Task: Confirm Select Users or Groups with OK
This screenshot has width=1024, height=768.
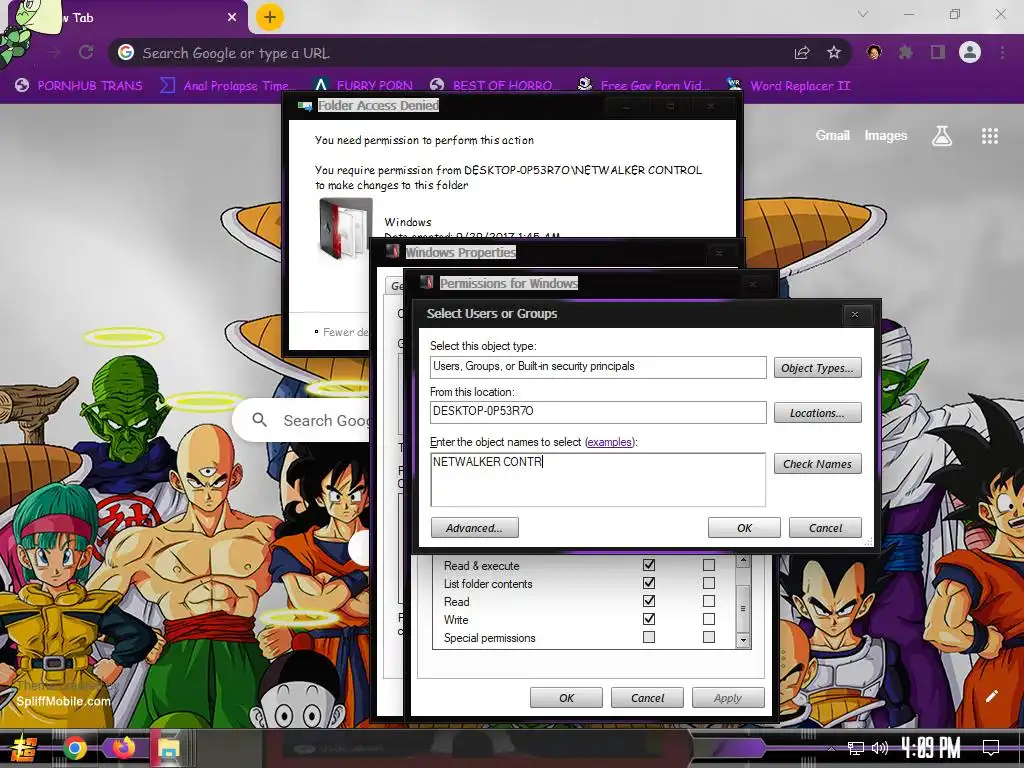Action: 744,528
